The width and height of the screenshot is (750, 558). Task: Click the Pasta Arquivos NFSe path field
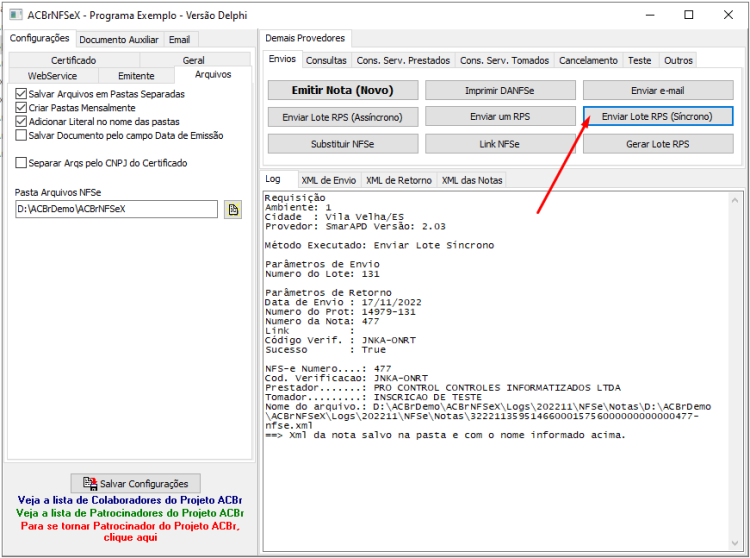(x=116, y=209)
